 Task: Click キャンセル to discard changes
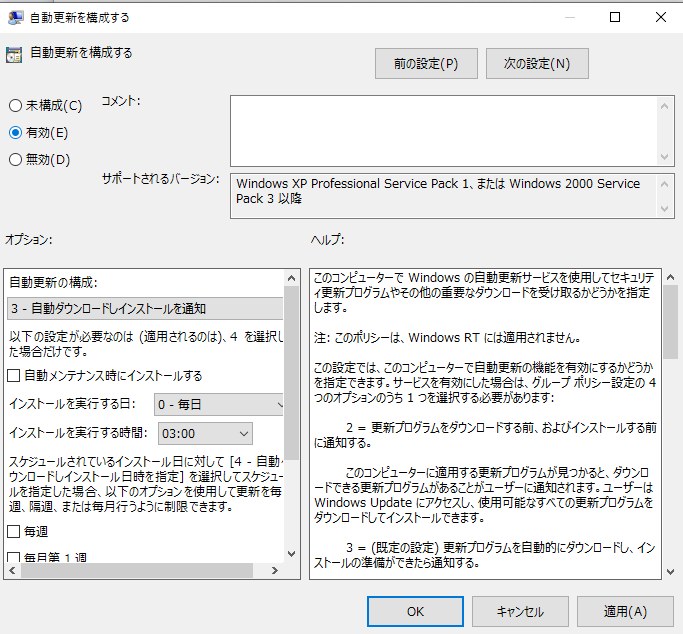[520, 611]
